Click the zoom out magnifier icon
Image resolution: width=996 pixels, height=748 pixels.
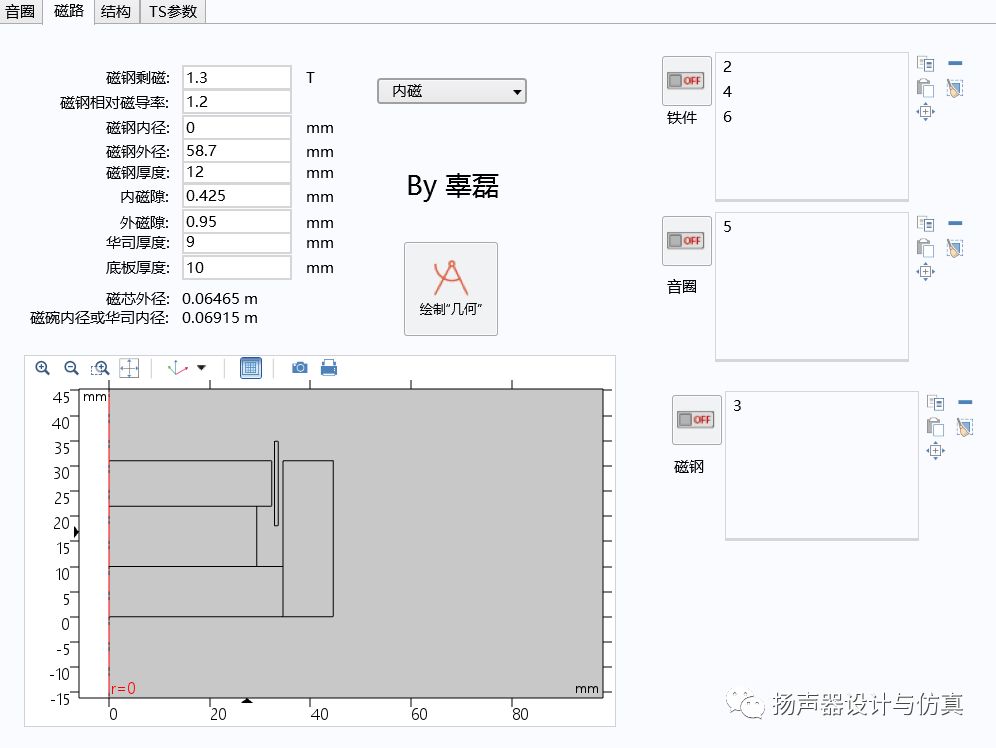71,368
